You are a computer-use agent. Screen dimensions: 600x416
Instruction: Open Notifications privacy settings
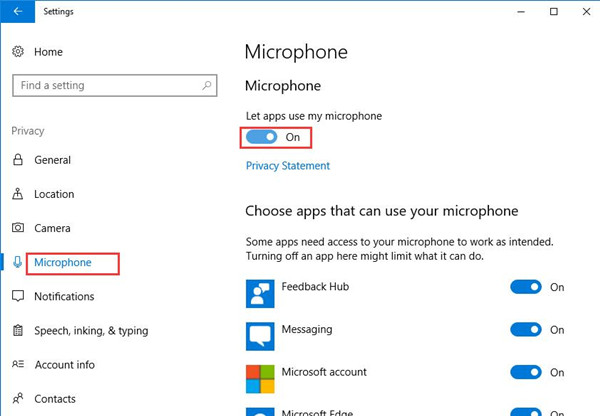(x=64, y=296)
